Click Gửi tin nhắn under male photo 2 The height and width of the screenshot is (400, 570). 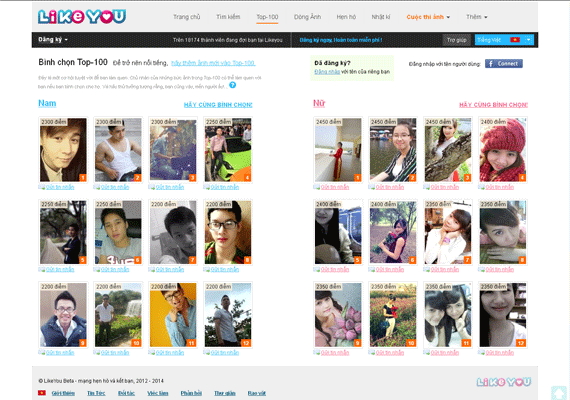[115, 187]
